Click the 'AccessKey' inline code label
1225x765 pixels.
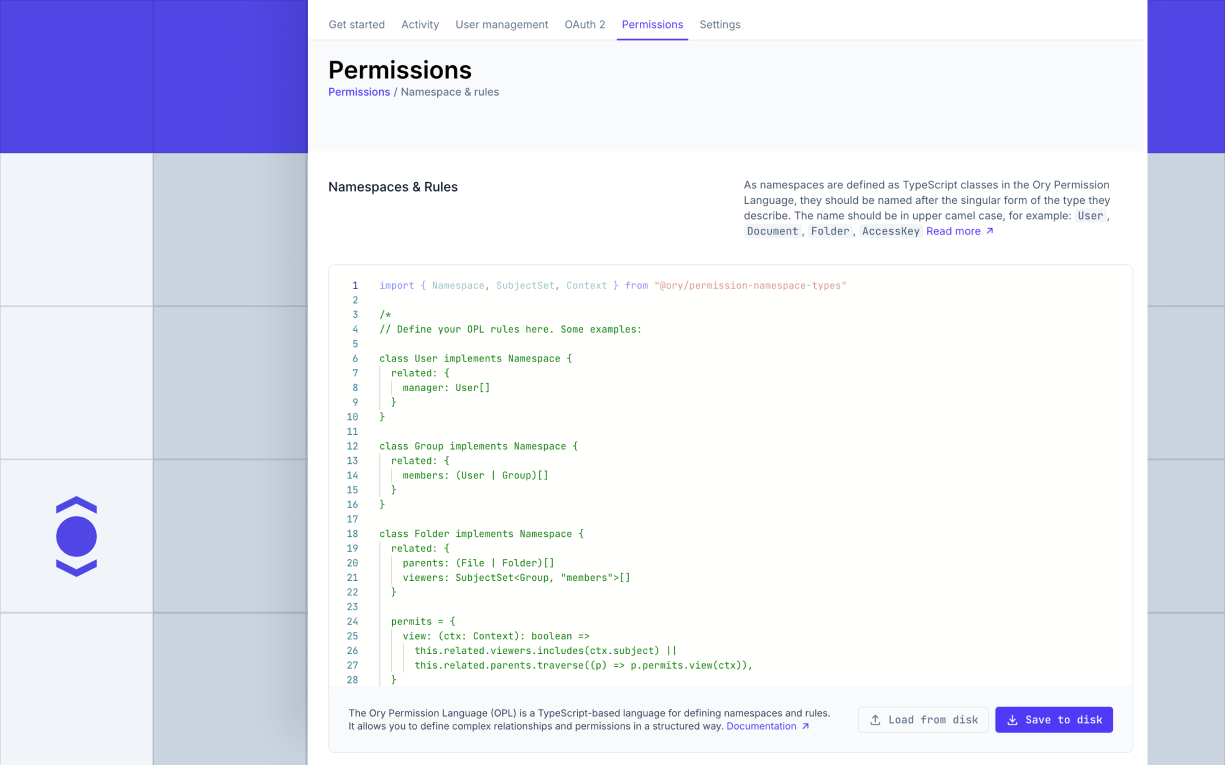pos(890,231)
